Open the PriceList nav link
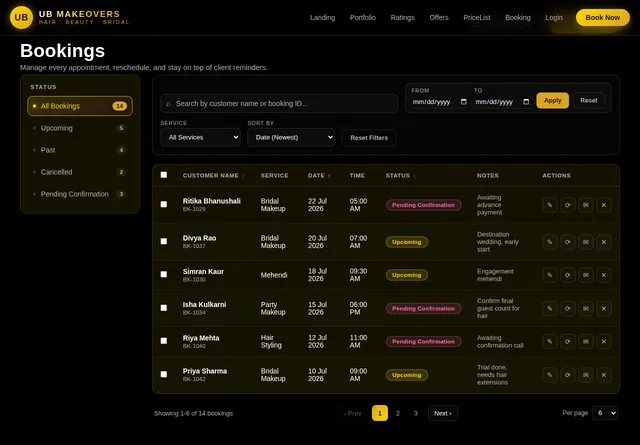Image resolution: width=640 pixels, height=445 pixels. [477, 18]
